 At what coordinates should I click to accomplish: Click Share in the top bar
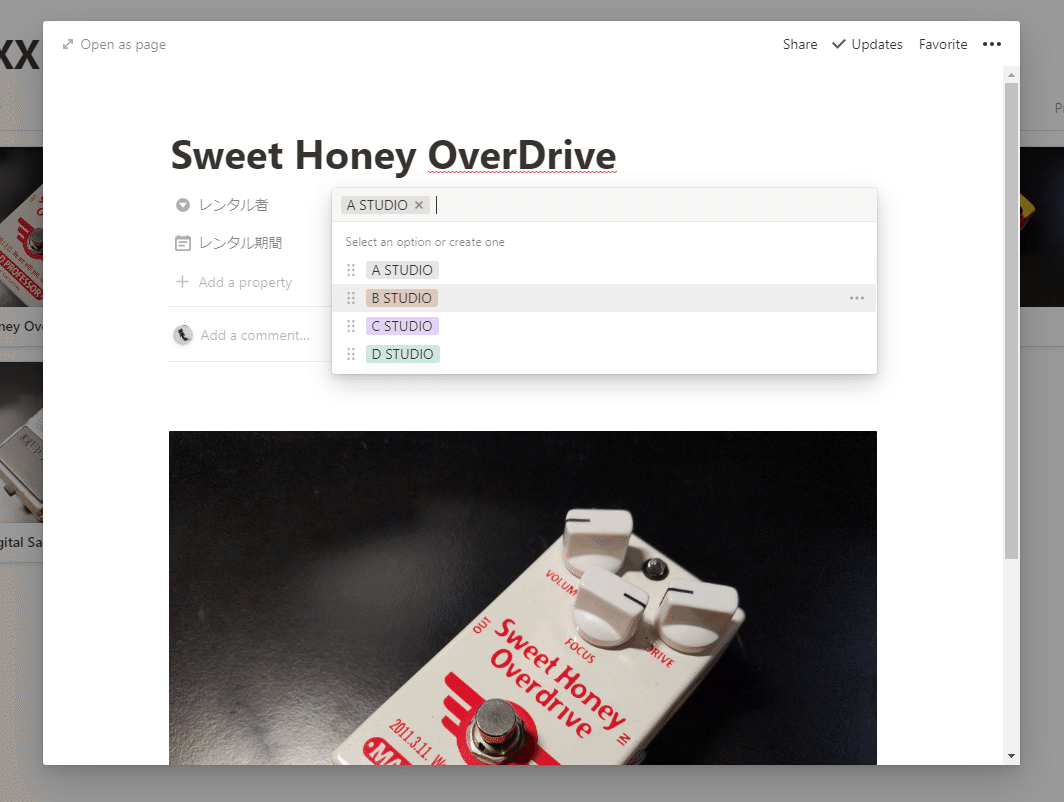[800, 44]
